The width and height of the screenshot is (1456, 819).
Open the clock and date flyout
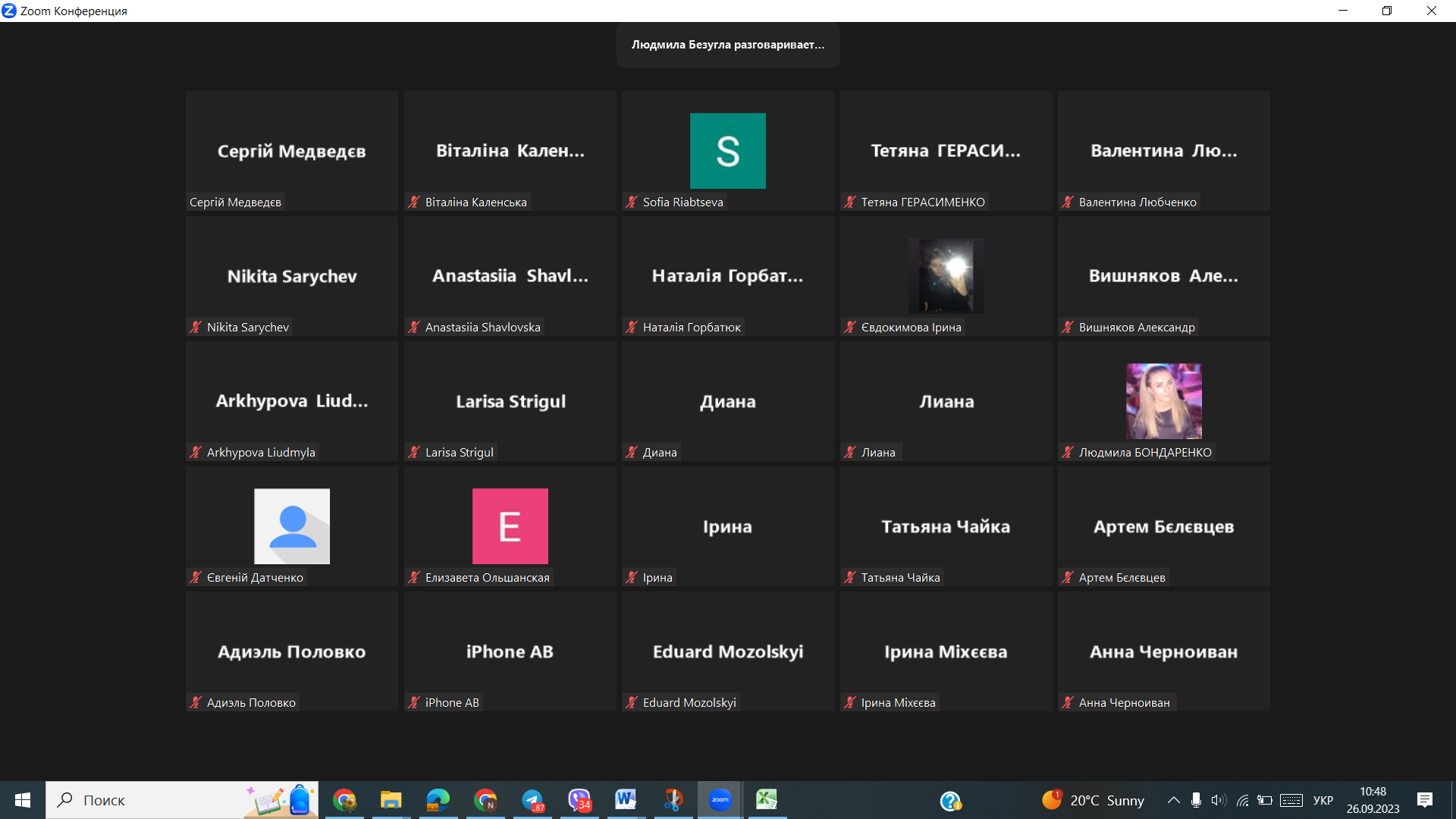click(1373, 800)
